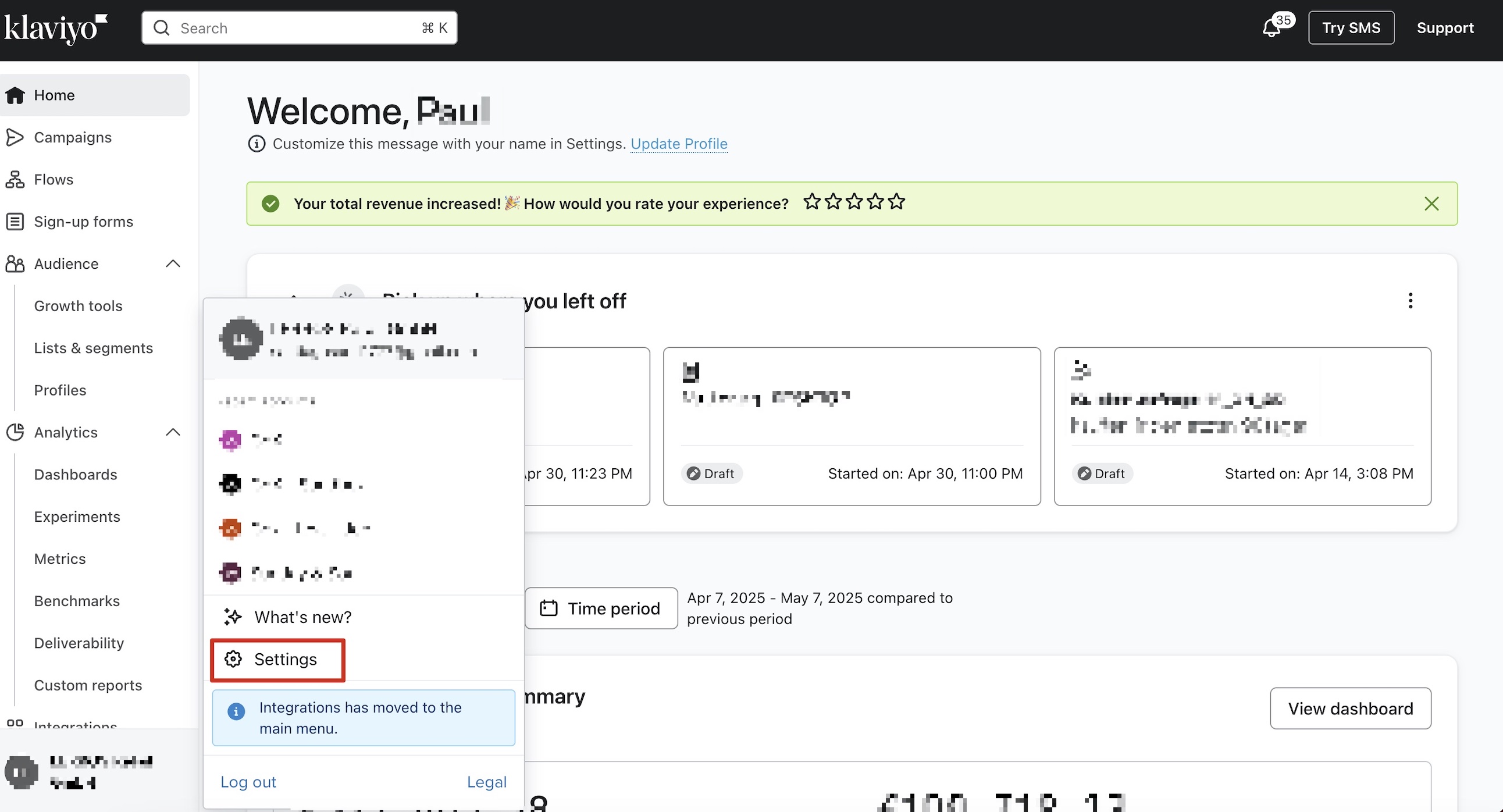Focus the Search input field
The image size is (1503, 812).
(300, 28)
